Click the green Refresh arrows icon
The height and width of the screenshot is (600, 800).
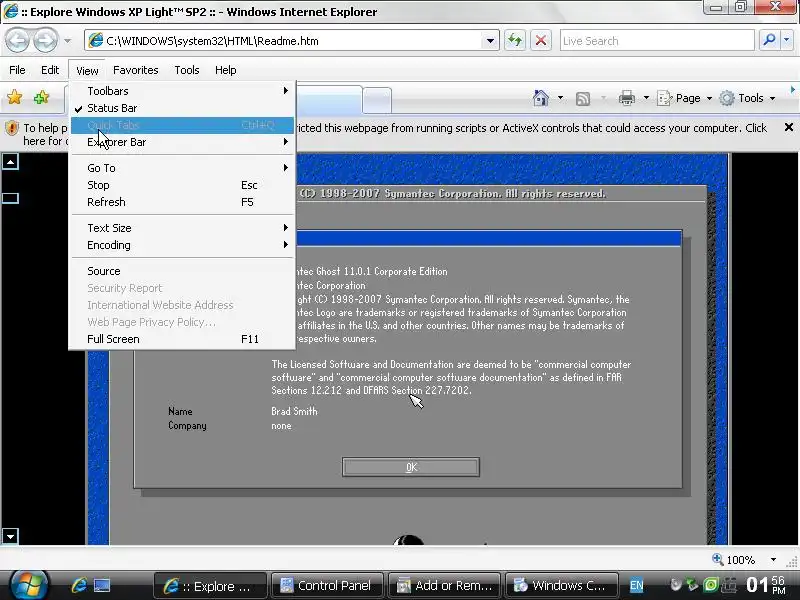515,40
